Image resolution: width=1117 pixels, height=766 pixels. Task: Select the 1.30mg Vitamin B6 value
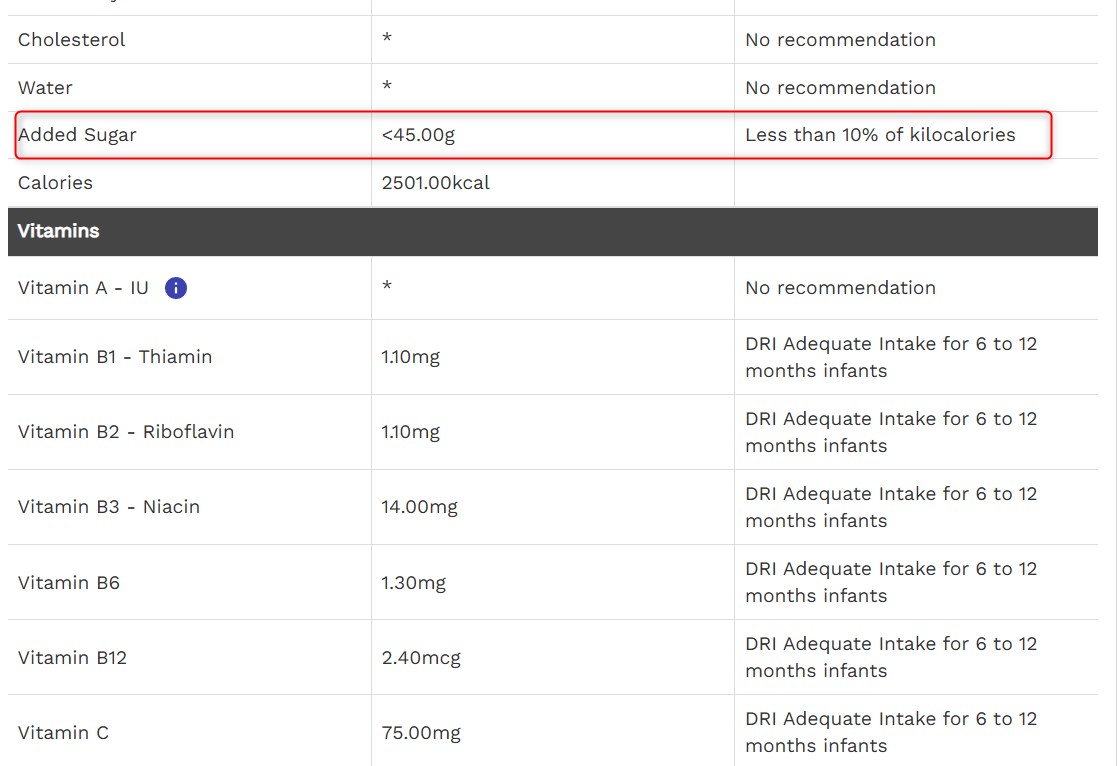(x=413, y=582)
